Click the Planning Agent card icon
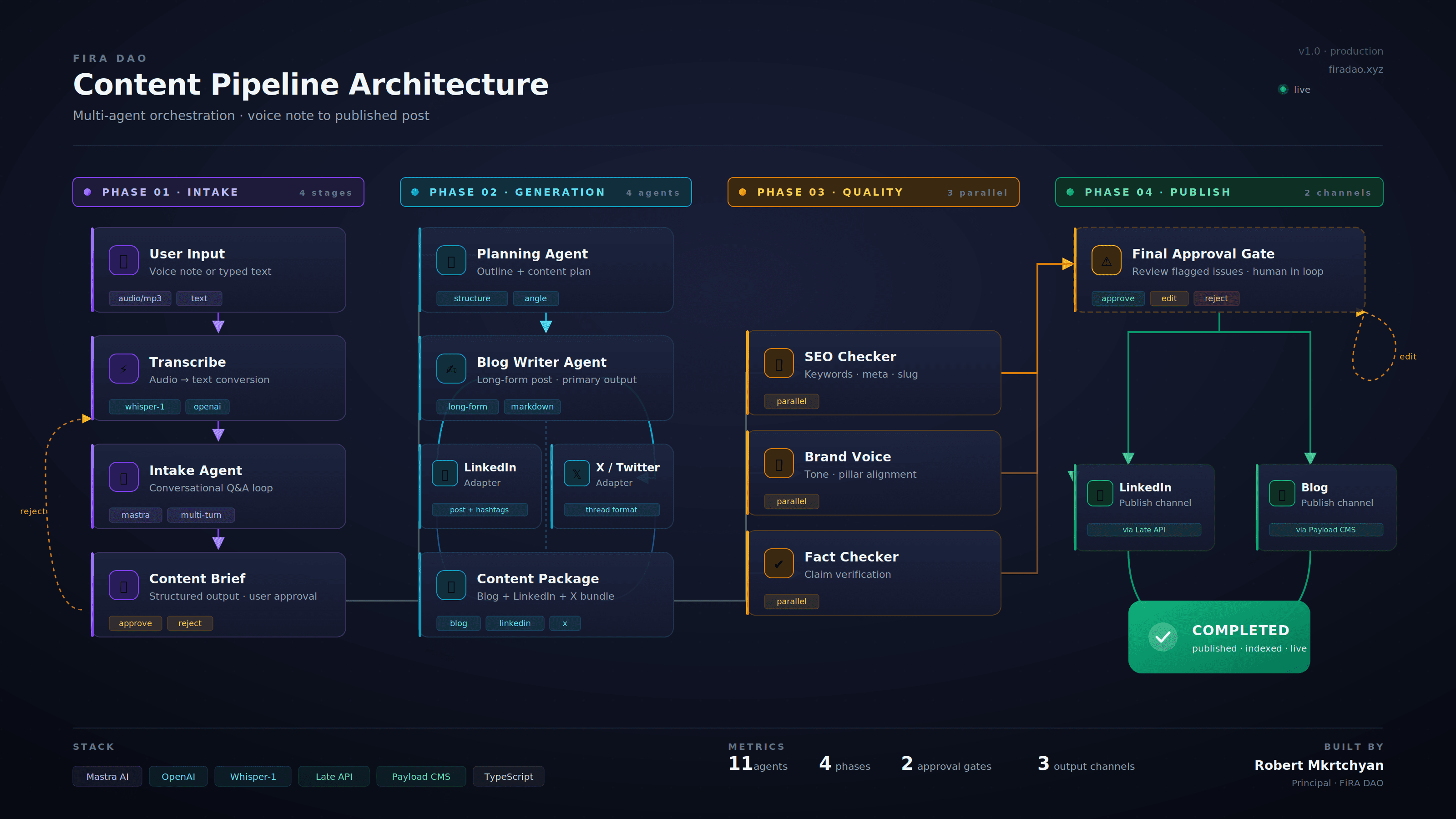The height and width of the screenshot is (819, 1456). pyautogui.click(x=451, y=260)
